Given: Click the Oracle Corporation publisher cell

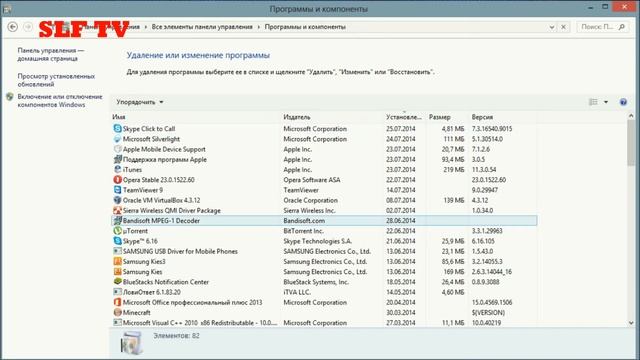Looking at the screenshot, I should (x=311, y=200).
